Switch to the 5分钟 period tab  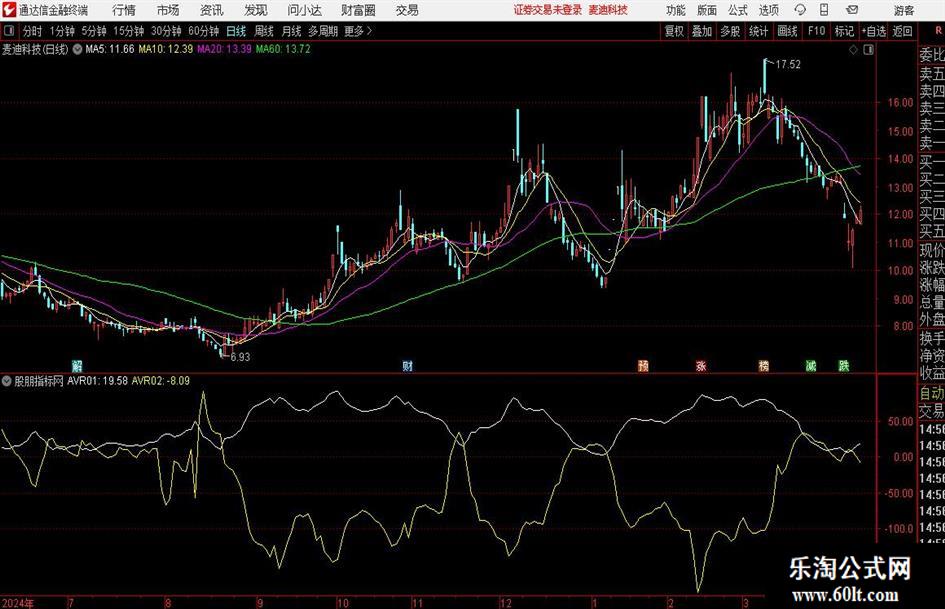pos(94,31)
